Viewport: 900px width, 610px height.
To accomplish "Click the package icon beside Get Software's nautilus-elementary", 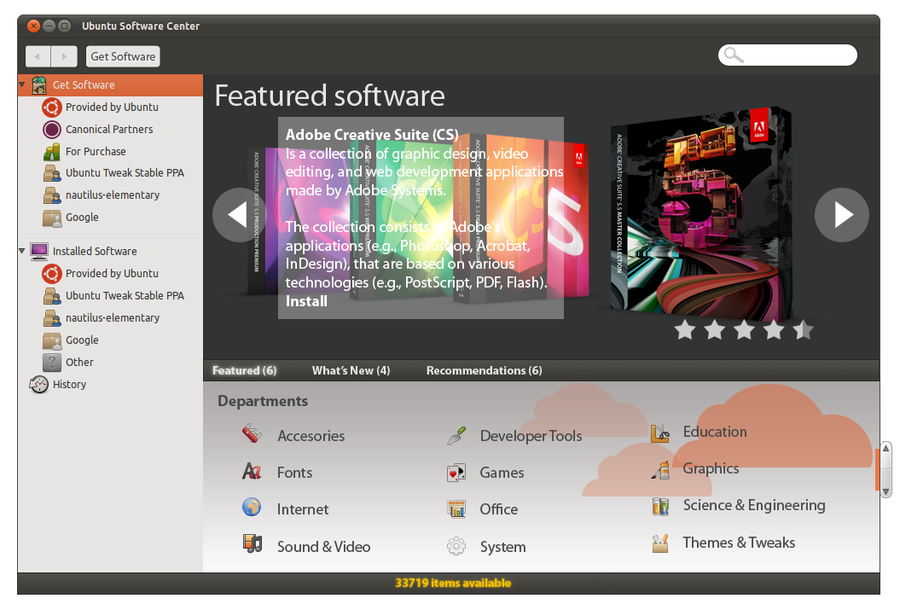I will click(52, 195).
